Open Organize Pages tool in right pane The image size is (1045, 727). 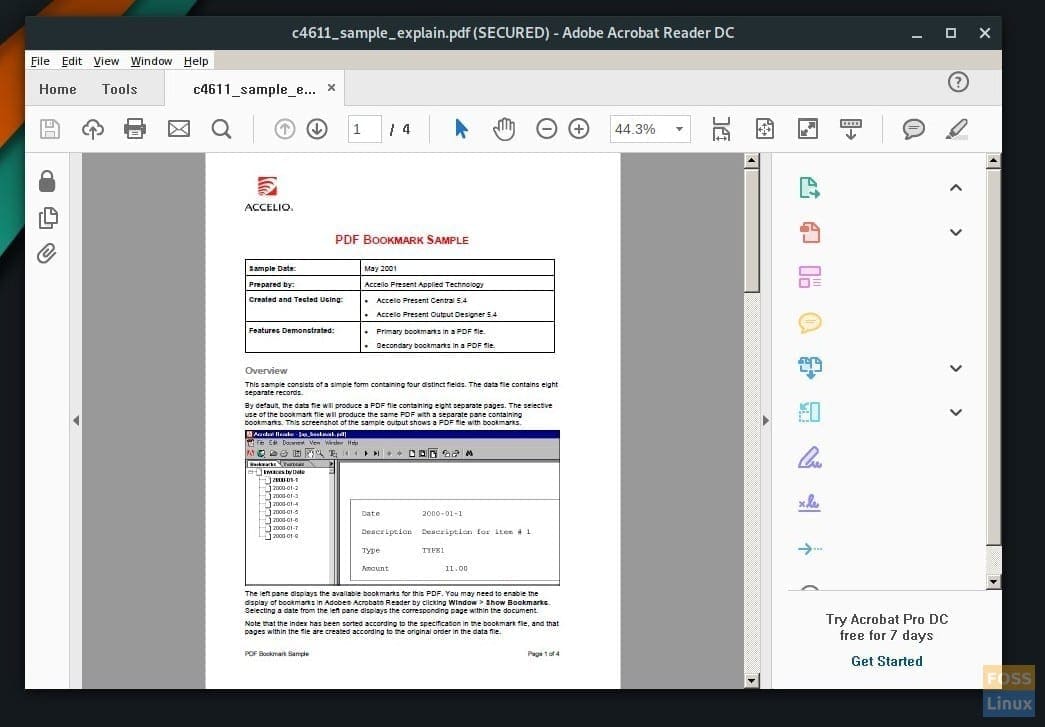point(810,412)
